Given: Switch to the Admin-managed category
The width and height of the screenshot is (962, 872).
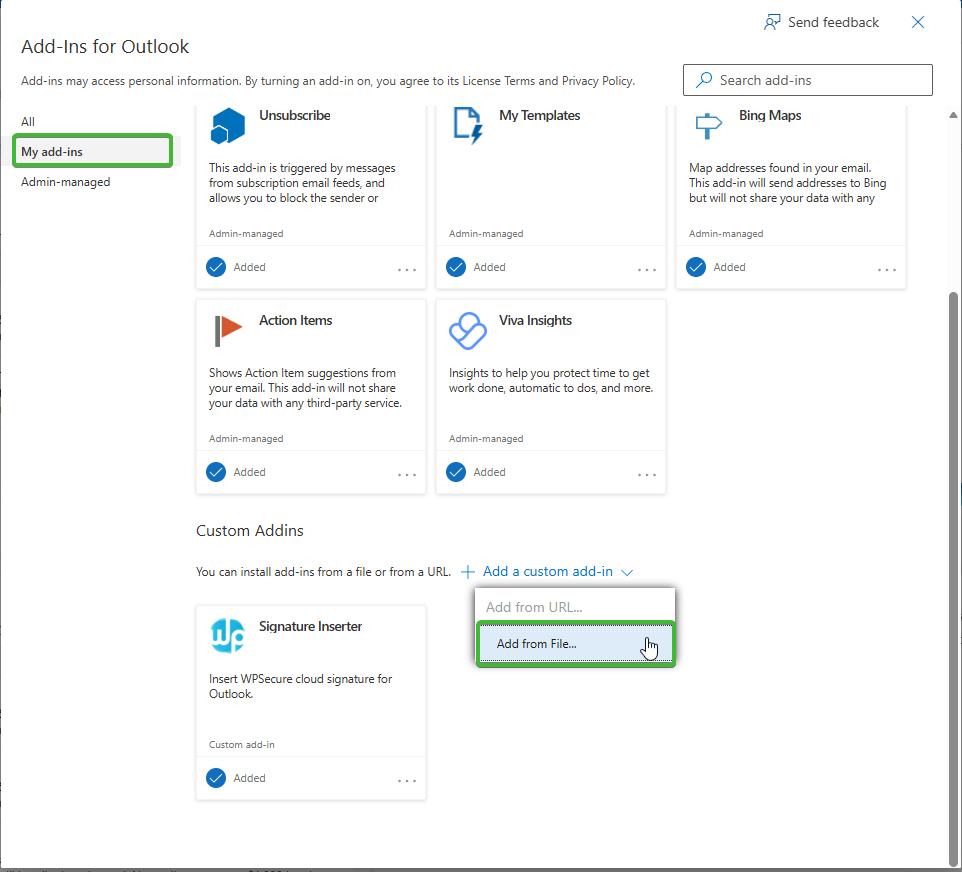Looking at the screenshot, I should tap(66, 182).
